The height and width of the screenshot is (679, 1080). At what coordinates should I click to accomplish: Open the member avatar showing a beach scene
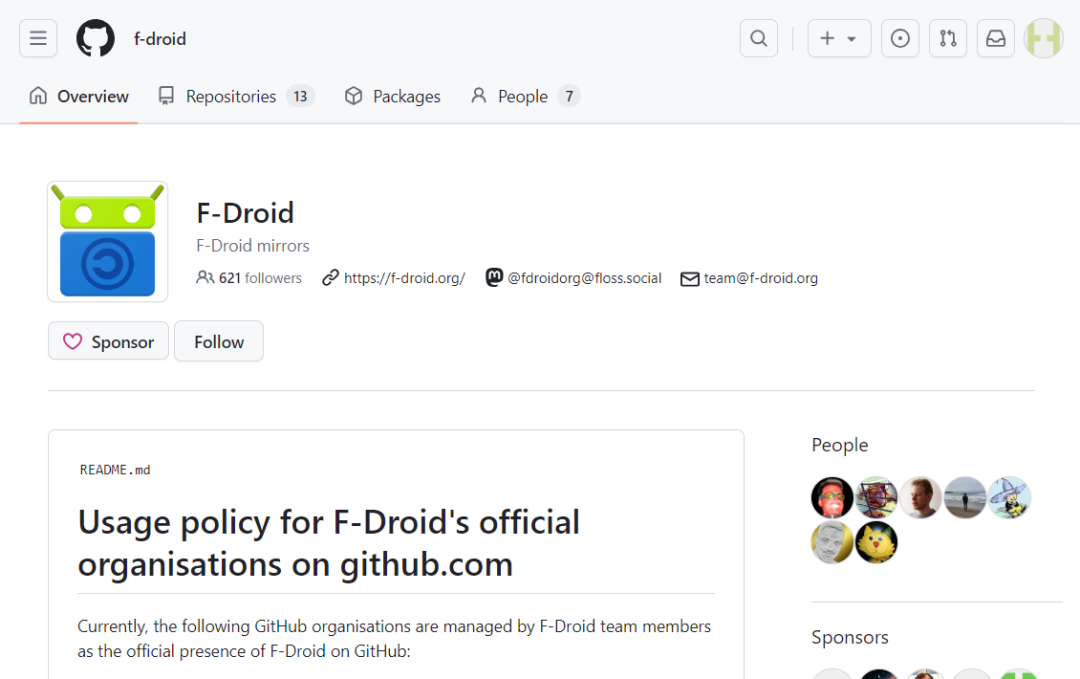[x=965, y=497]
